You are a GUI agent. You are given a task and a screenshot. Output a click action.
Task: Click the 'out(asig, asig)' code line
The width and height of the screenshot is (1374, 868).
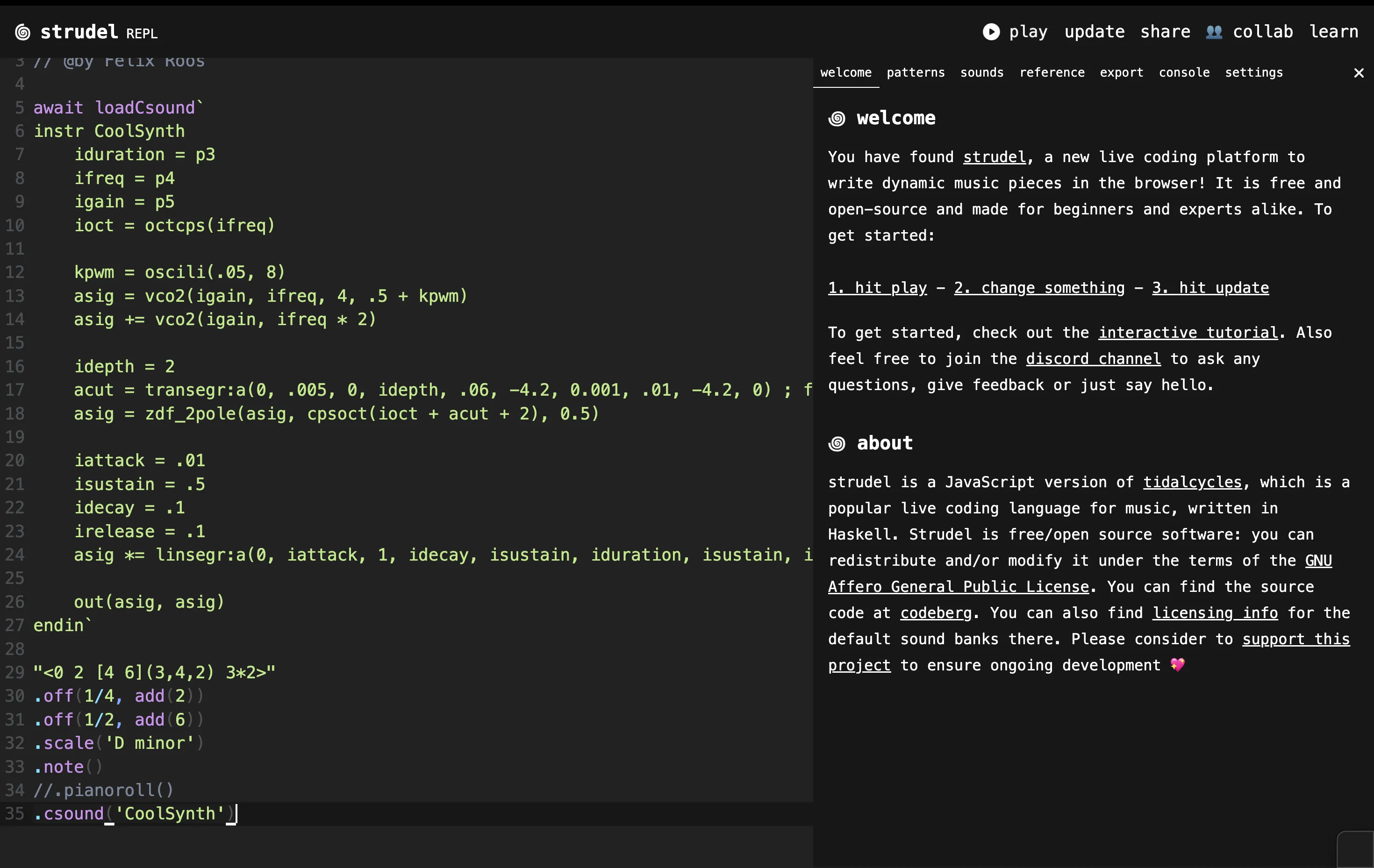tap(149, 602)
